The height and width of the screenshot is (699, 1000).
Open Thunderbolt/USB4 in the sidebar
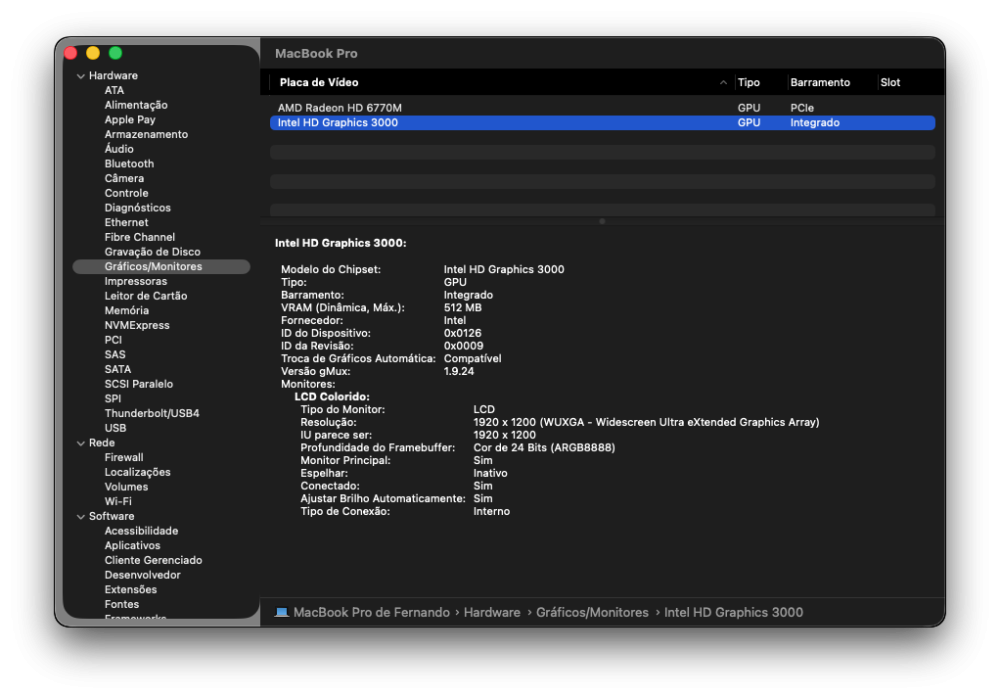tap(152, 413)
